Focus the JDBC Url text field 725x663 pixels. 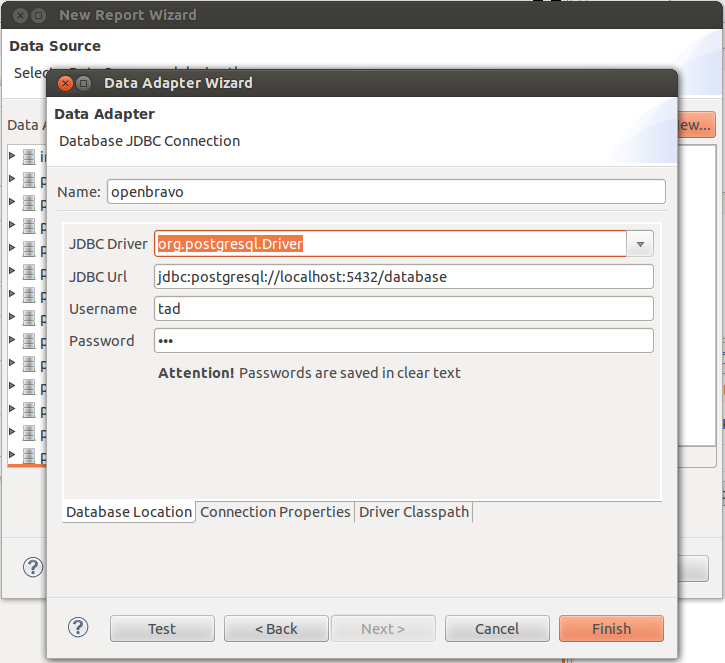404,276
